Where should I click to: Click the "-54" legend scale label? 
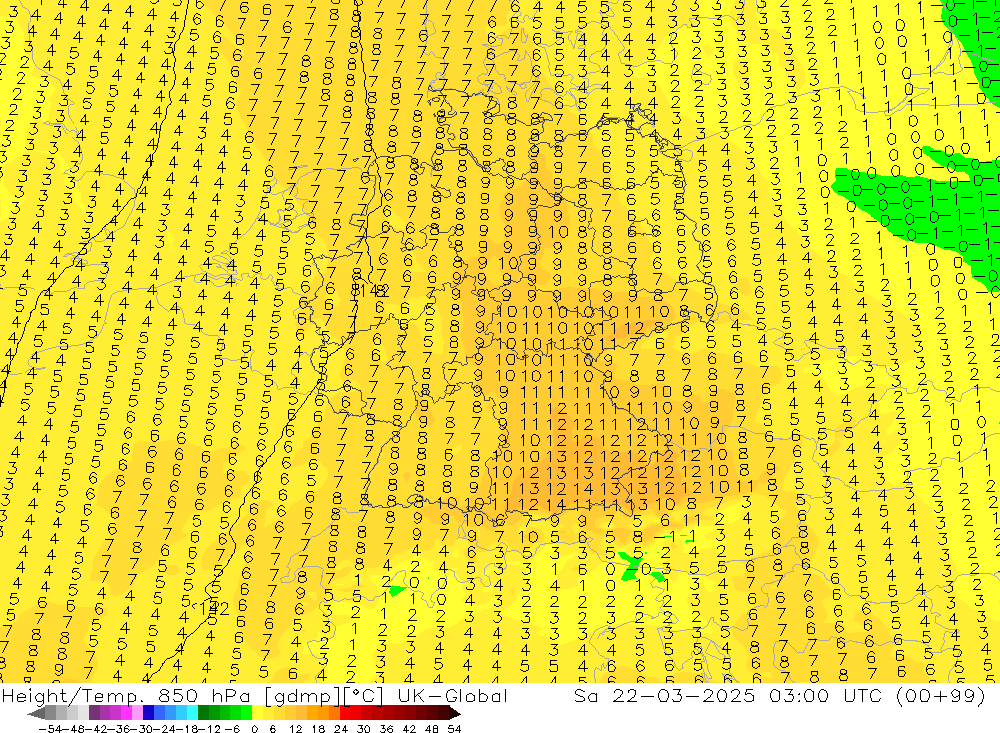[x=50, y=729]
